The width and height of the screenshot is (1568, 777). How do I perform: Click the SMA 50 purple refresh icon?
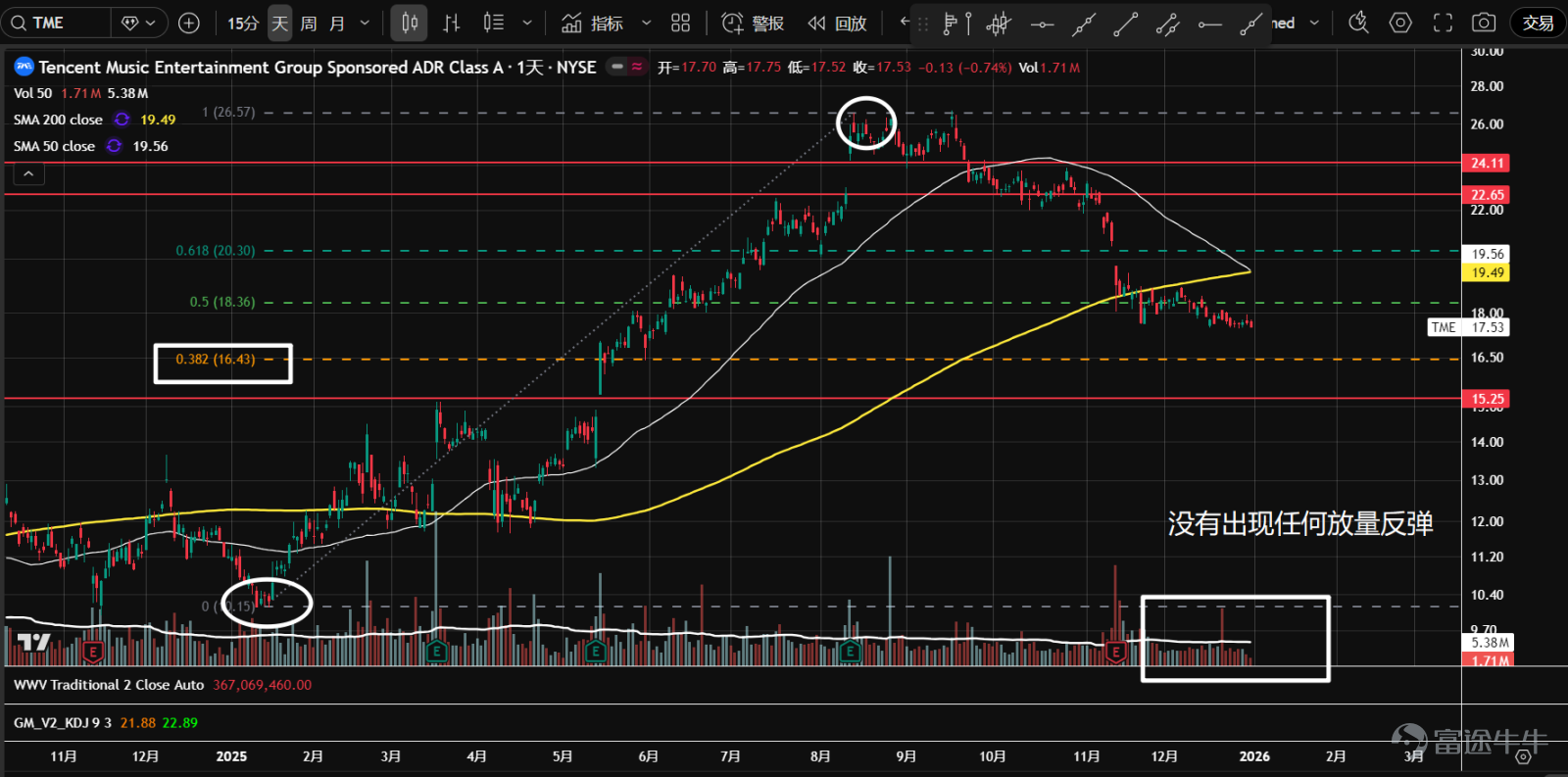[x=114, y=146]
